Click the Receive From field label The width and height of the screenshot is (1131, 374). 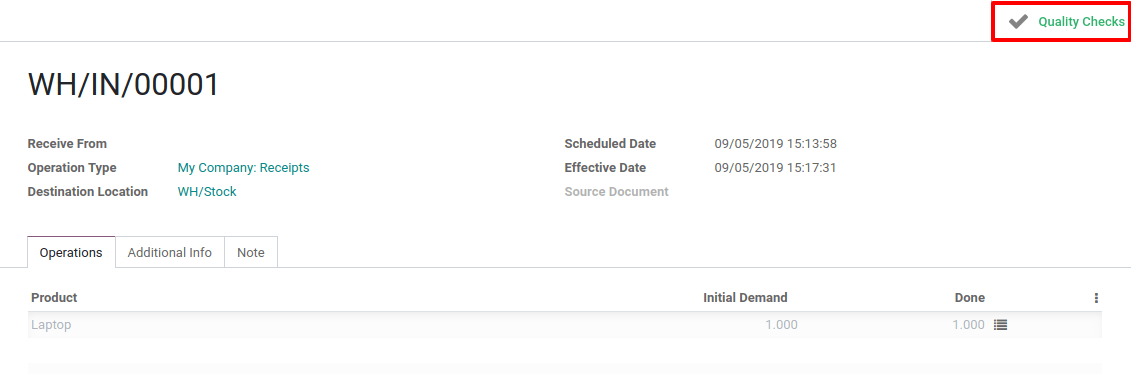[67, 143]
